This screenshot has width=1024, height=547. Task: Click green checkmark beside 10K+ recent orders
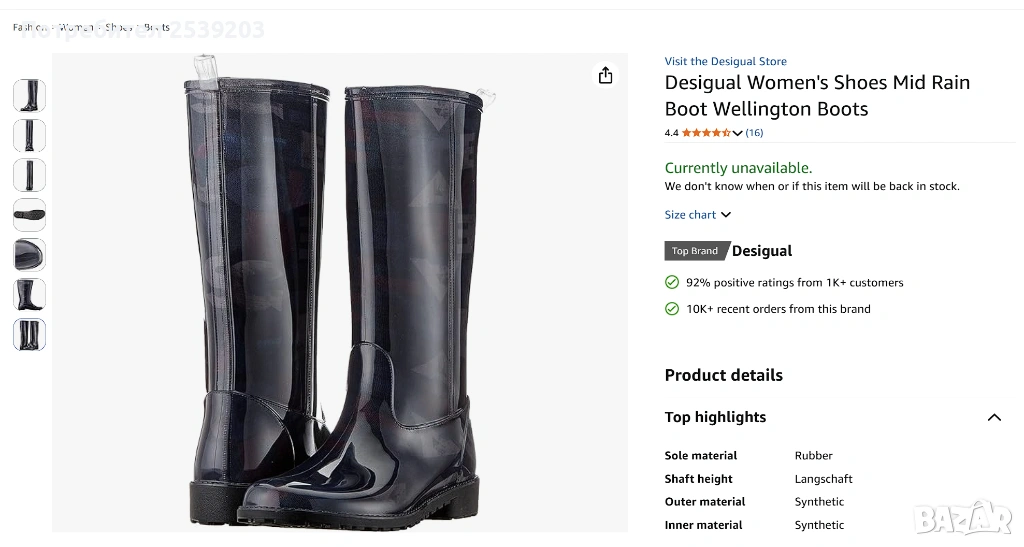coord(672,309)
